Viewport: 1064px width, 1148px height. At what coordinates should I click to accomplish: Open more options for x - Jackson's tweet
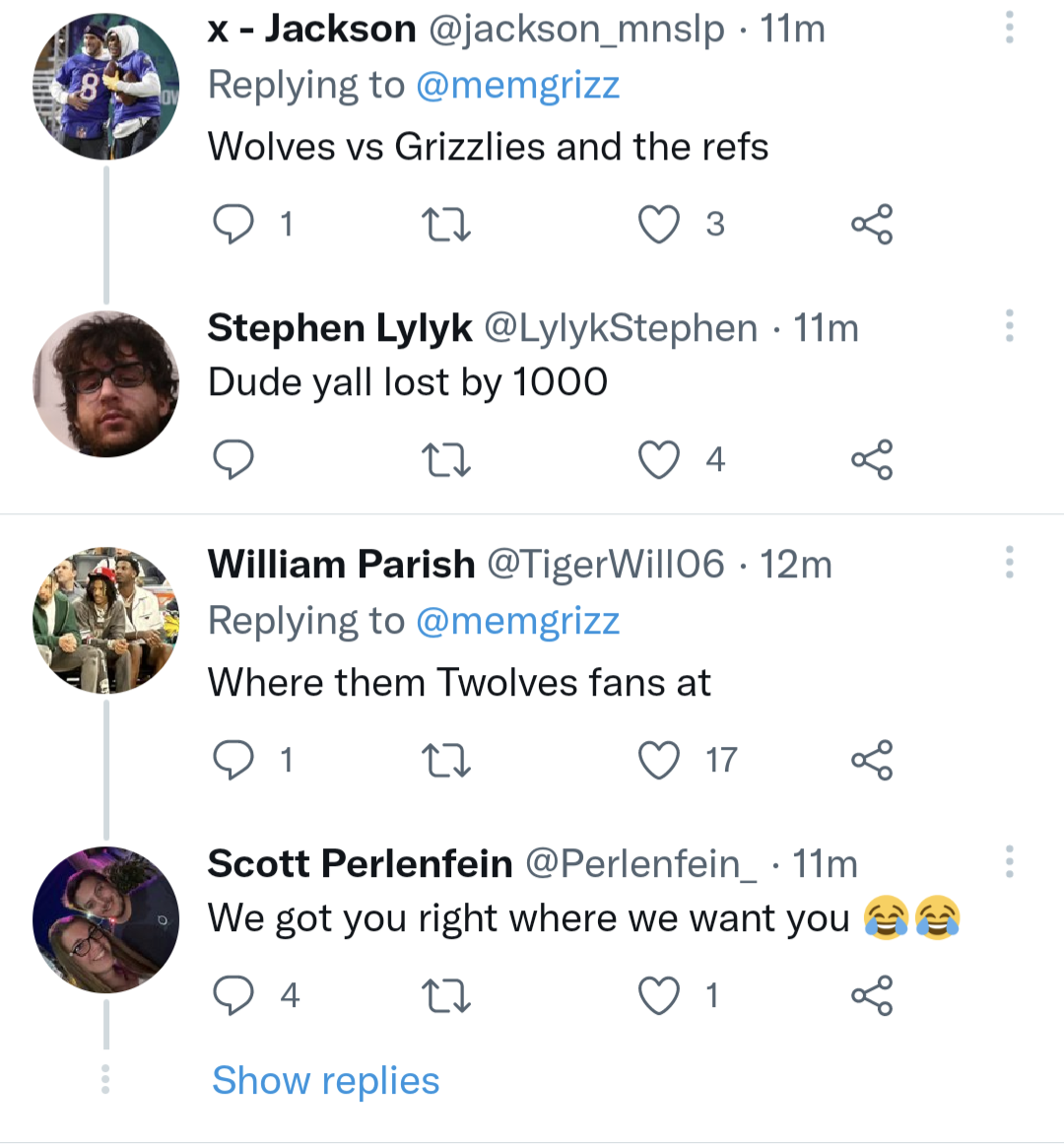click(x=1009, y=28)
